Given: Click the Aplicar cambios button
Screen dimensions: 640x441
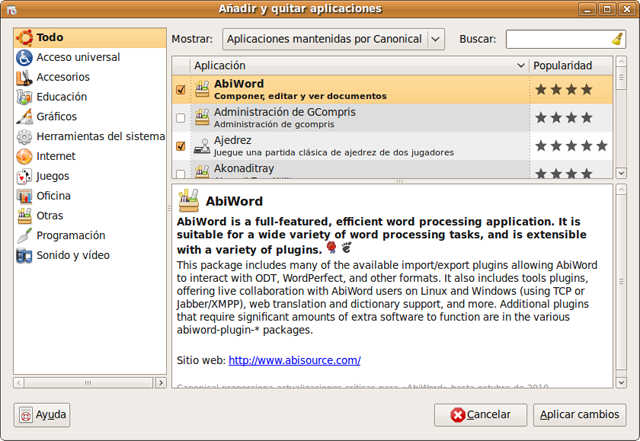Looking at the screenshot, I should pos(579,414).
